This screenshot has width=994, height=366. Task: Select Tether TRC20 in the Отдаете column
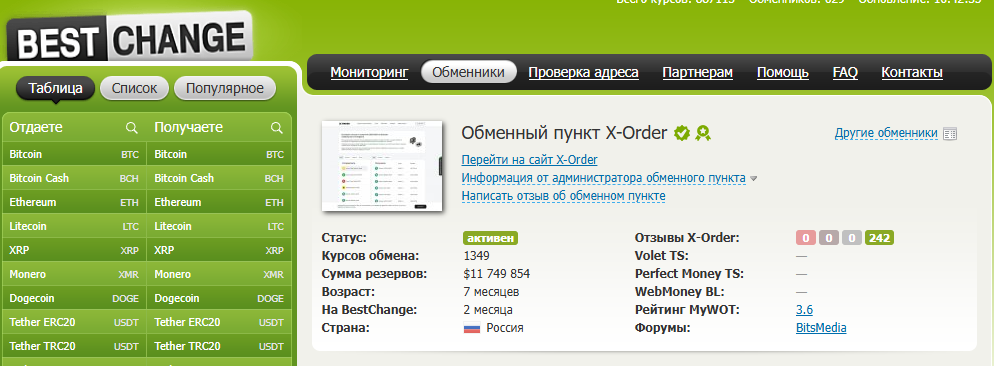pos(74,346)
